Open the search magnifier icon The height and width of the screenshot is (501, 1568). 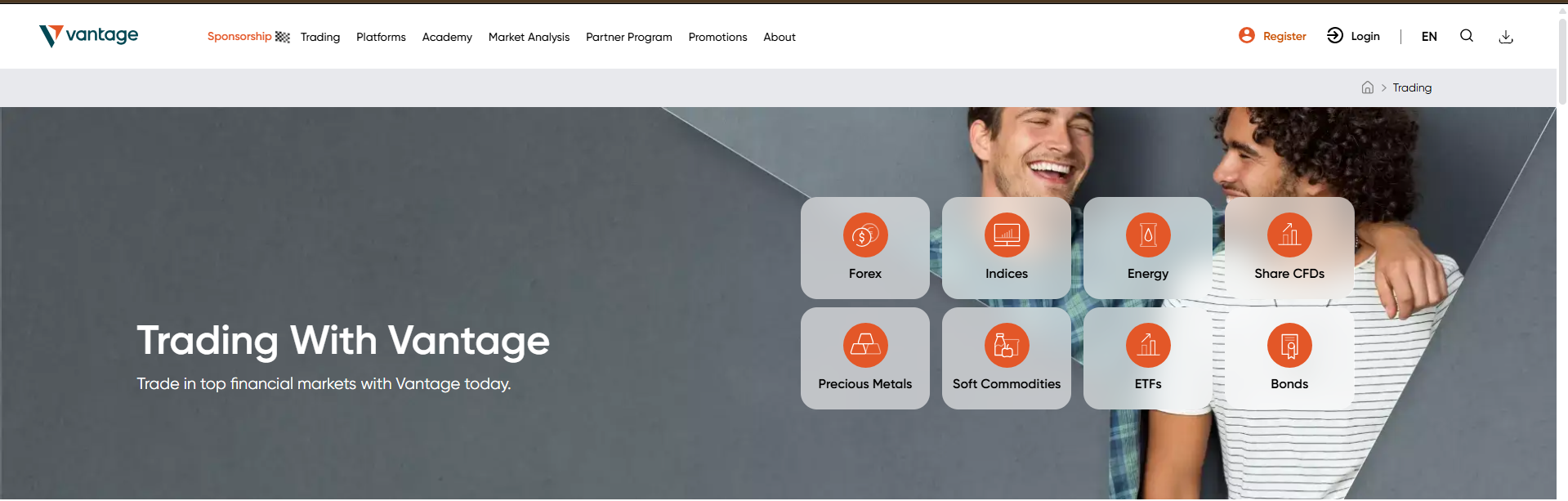click(1467, 36)
